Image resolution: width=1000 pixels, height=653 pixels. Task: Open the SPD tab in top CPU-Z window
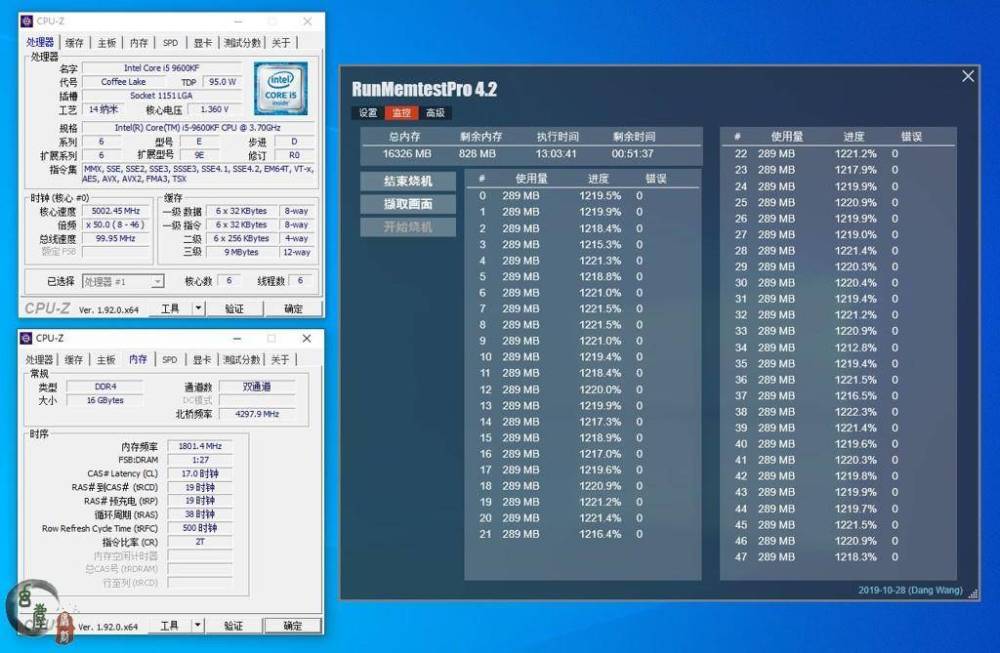pos(170,43)
